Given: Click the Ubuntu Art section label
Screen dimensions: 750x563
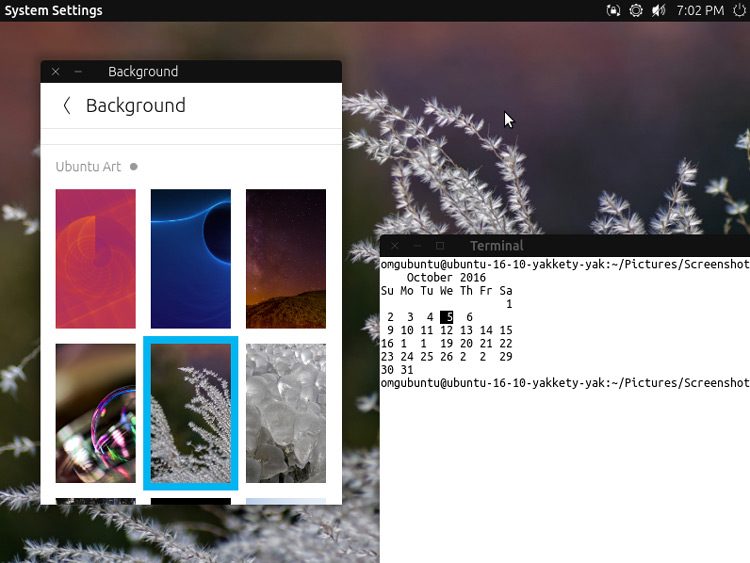Looking at the screenshot, I should 88,166.
